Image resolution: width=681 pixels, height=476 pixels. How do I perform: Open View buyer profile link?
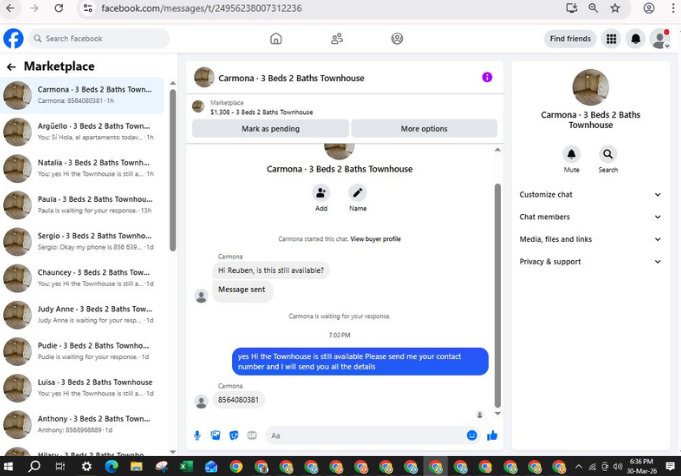(x=375, y=239)
